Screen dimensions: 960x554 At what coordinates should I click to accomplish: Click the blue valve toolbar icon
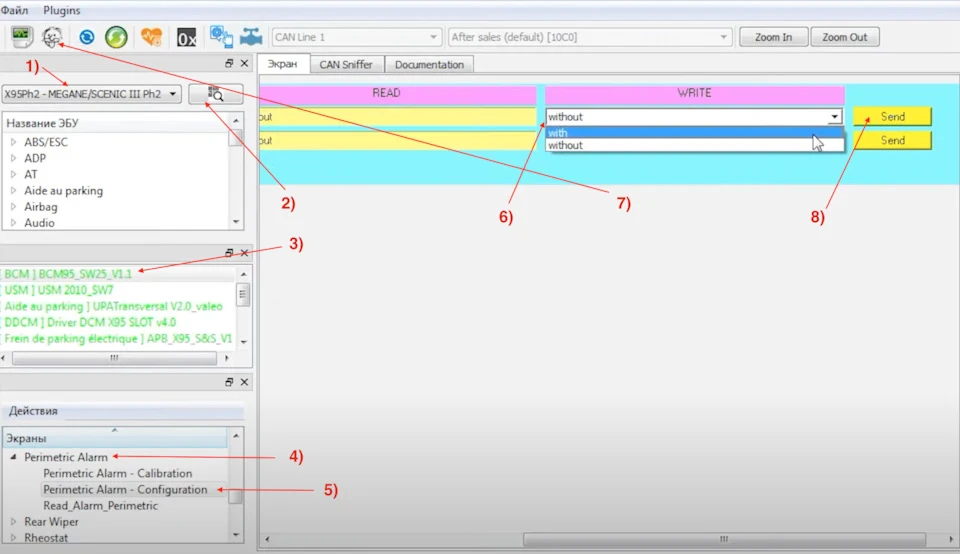[x=251, y=37]
